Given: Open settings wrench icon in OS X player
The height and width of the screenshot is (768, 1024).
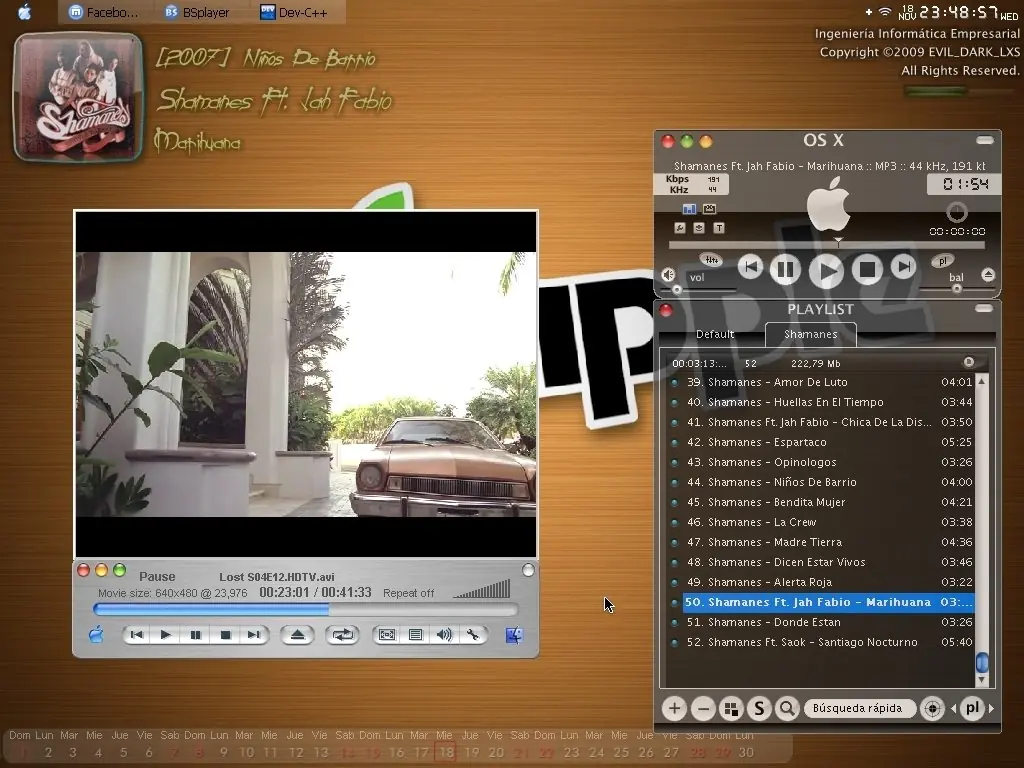Looking at the screenshot, I should [680, 228].
